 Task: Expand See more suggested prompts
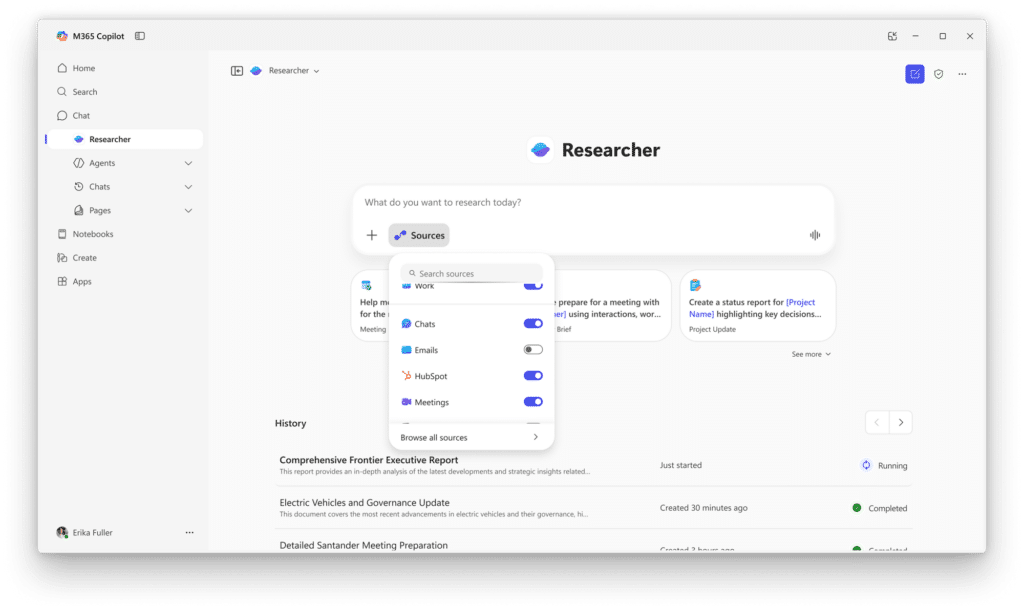pyautogui.click(x=810, y=353)
